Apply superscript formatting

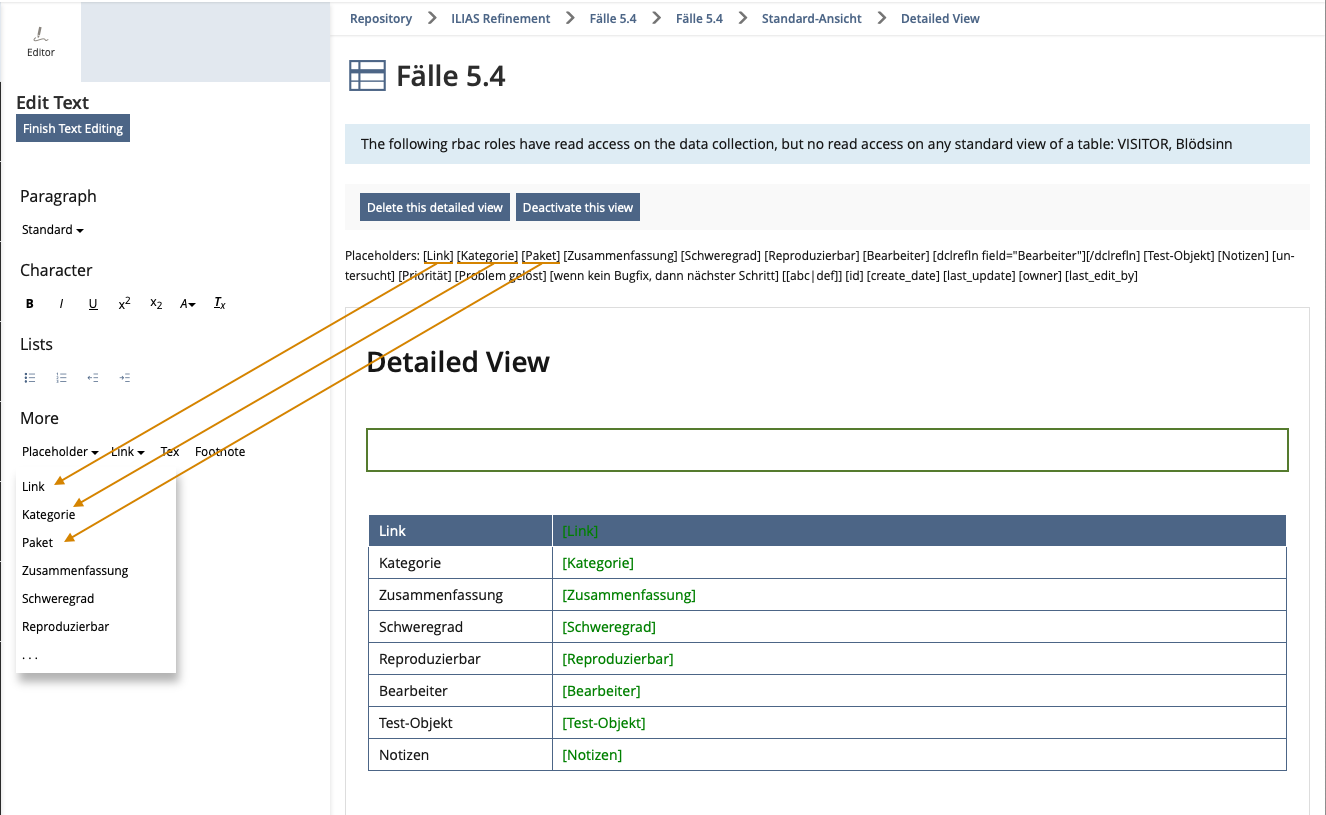[124, 304]
